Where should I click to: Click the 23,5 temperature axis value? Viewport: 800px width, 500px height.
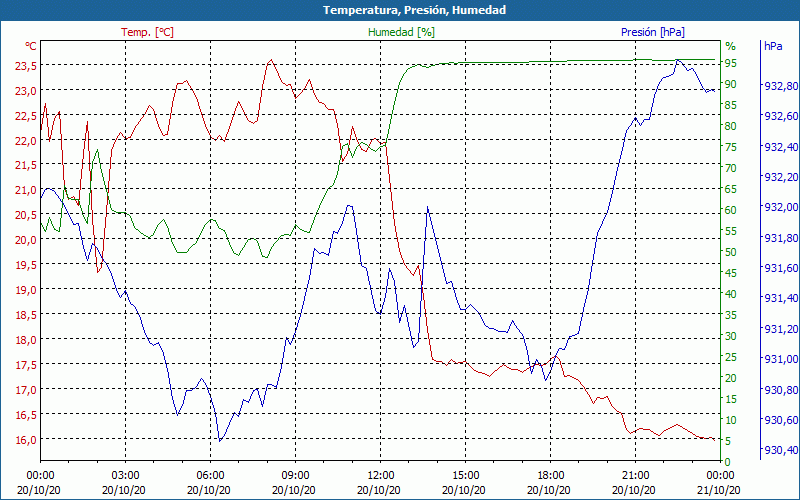[x=27, y=66]
